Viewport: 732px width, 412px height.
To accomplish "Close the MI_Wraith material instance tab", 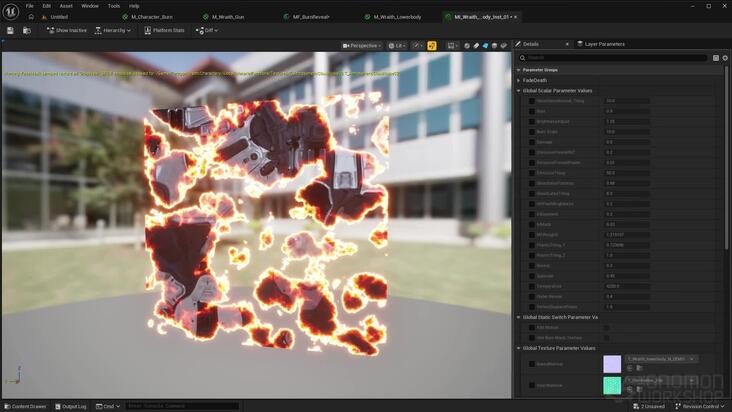I will tap(515, 17).
